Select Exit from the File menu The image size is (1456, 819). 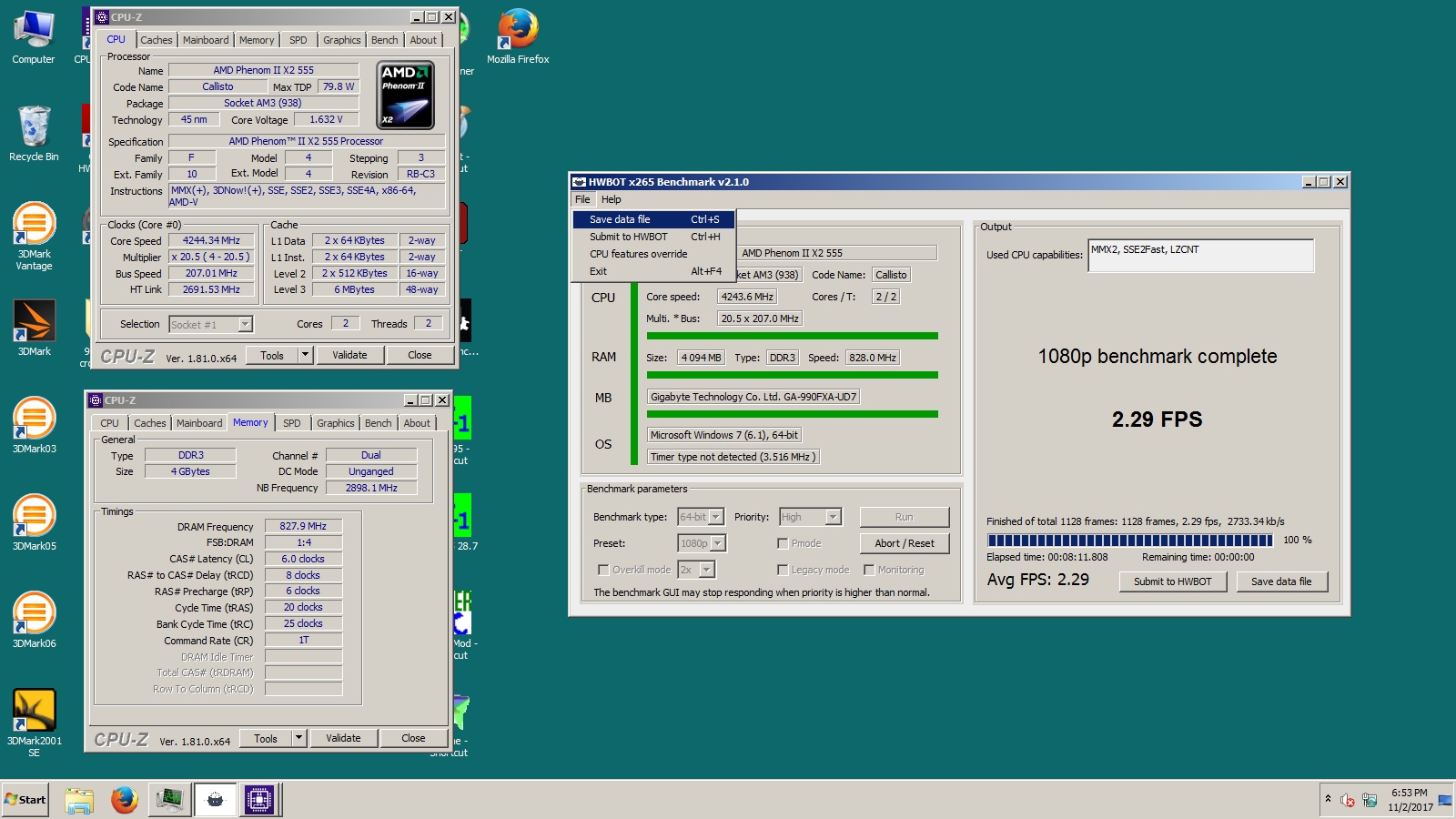(x=653, y=271)
